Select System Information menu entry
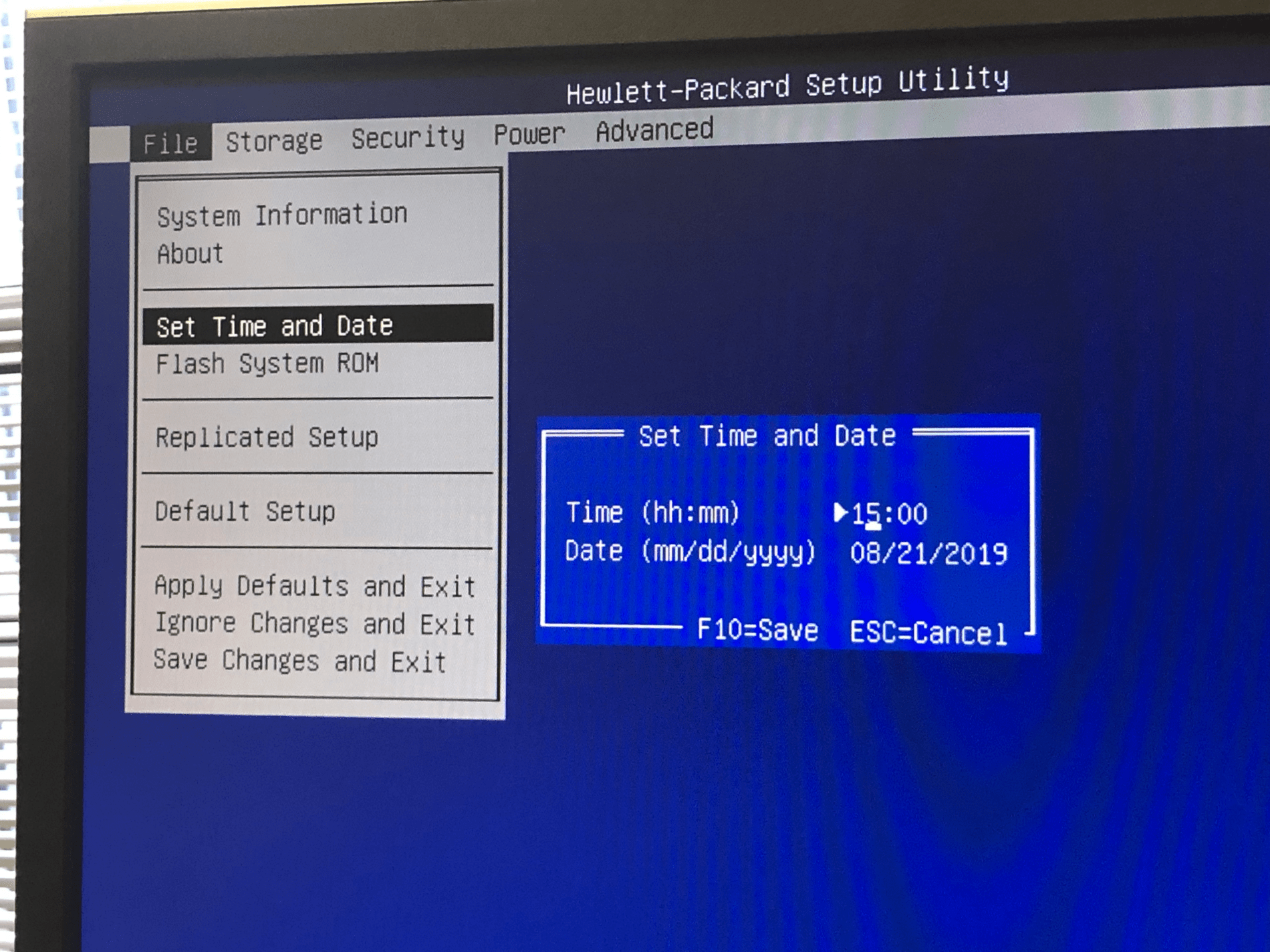1270x952 pixels. point(281,215)
